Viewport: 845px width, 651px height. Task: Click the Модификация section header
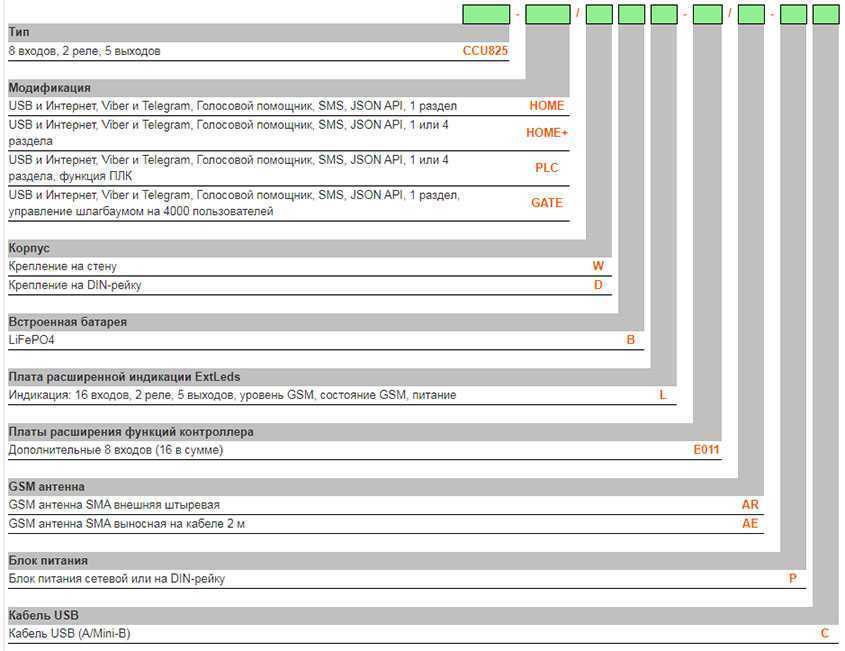pyautogui.click(x=50, y=88)
